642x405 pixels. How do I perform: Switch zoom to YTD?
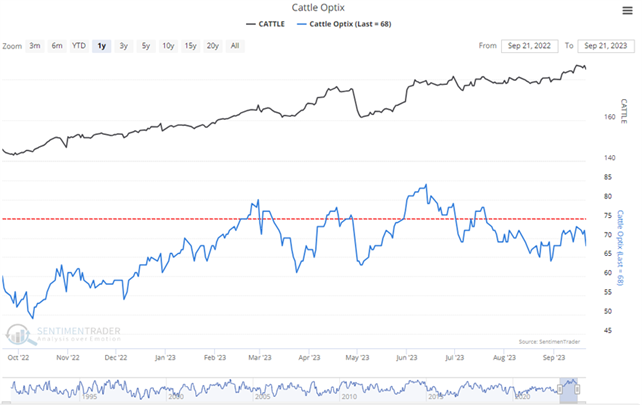[x=79, y=46]
